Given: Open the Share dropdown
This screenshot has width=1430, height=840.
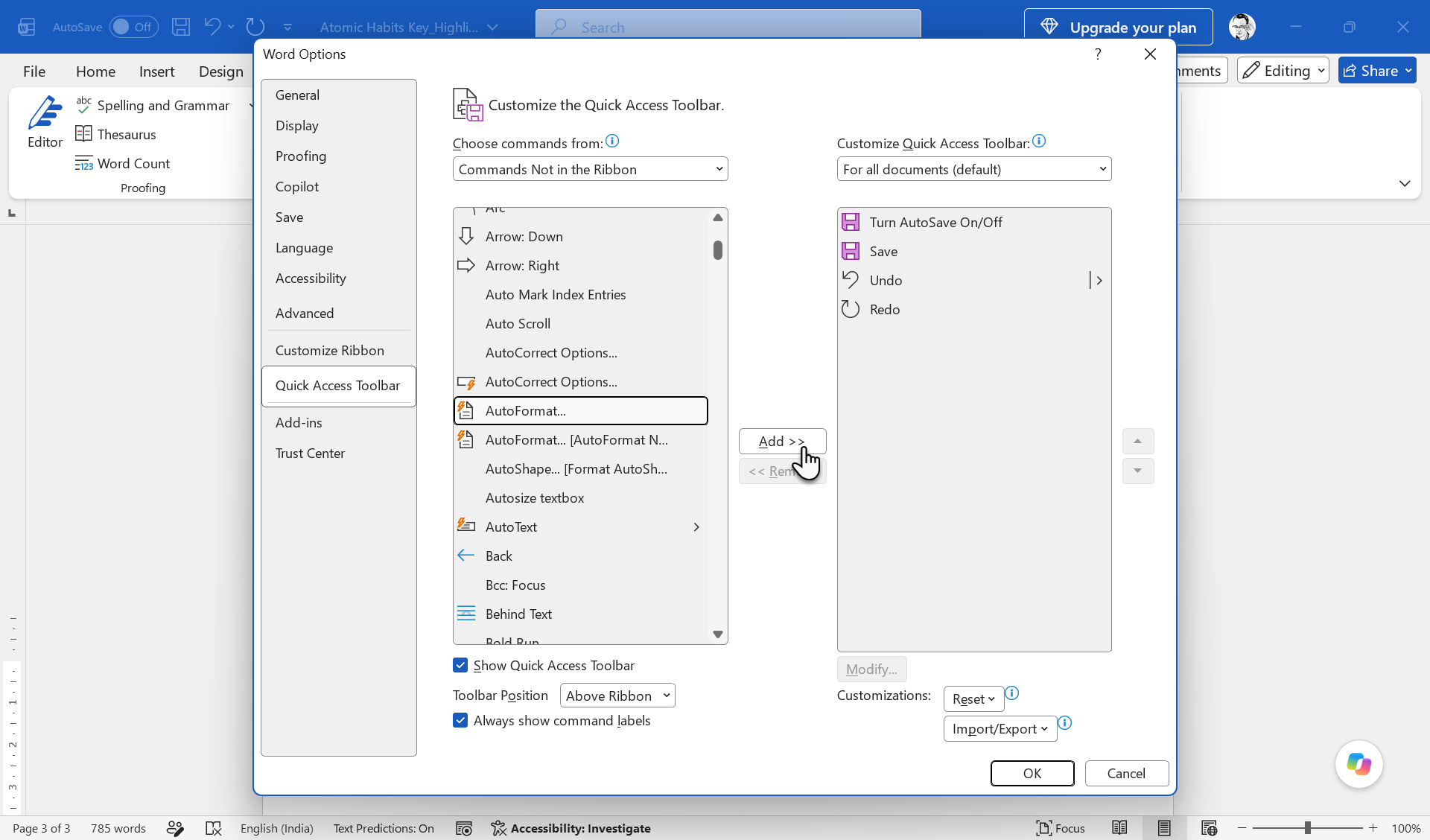Looking at the screenshot, I should pyautogui.click(x=1377, y=71).
